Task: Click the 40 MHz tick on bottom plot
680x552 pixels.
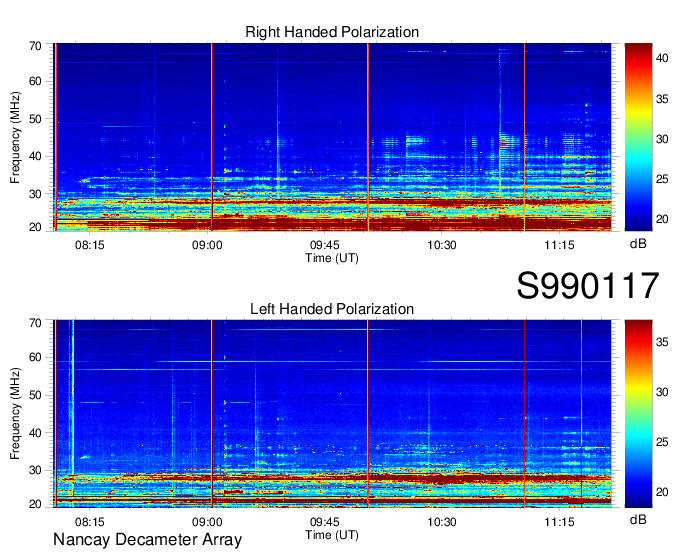Action: point(35,433)
